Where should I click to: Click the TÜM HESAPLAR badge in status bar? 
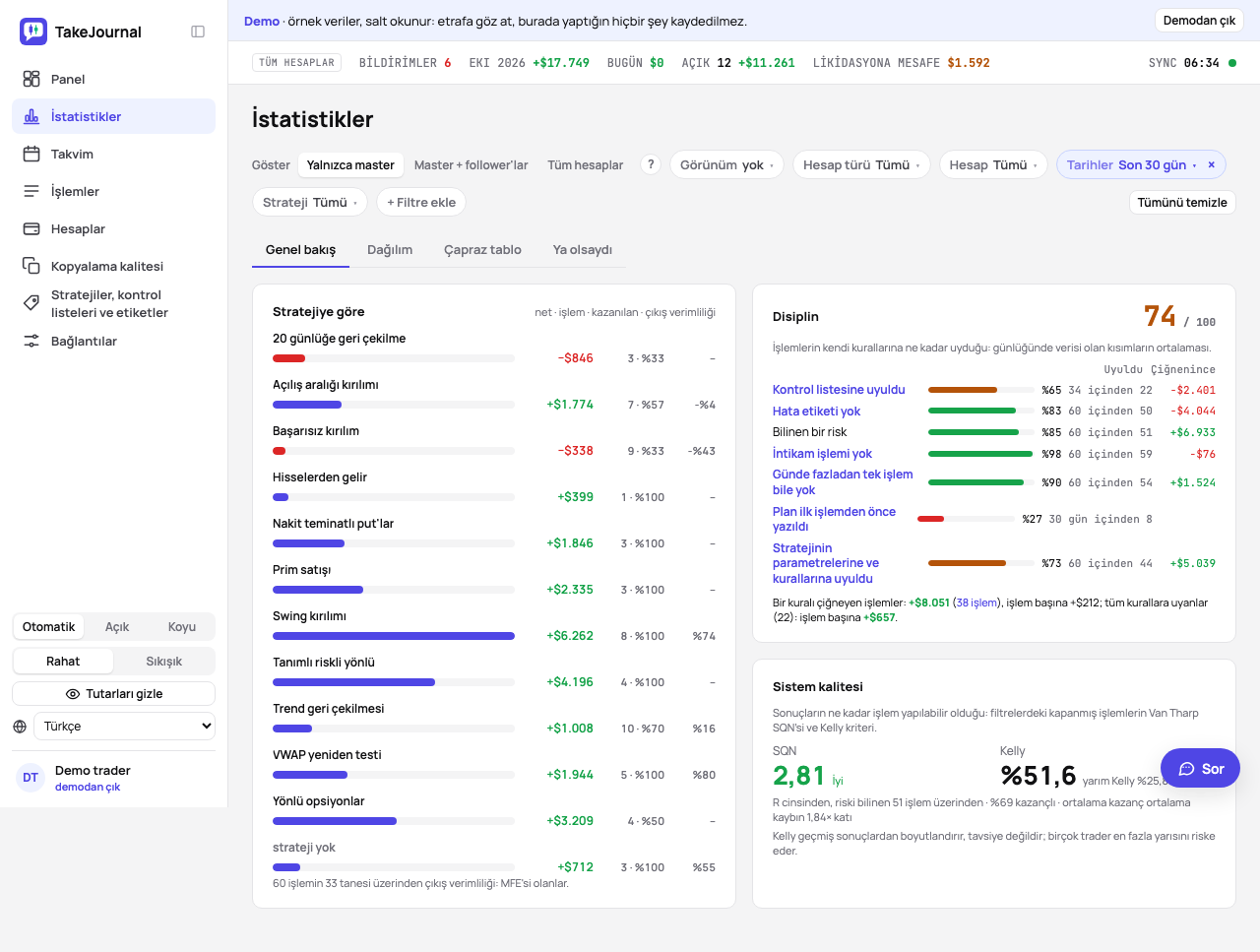297,63
